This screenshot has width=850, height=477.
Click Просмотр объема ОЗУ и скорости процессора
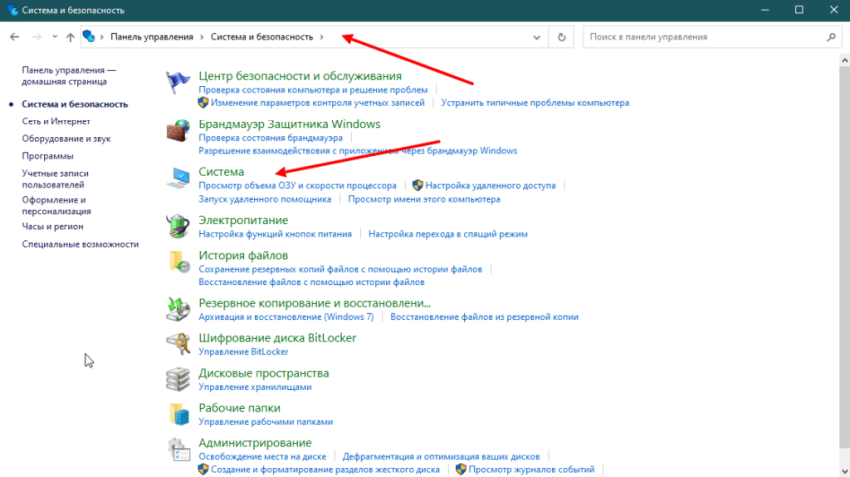tap(297, 185)
